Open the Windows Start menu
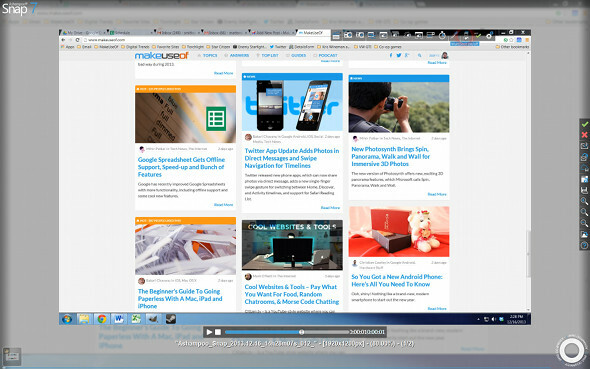Image resolution: width=590 pixels, height=369 pixels. [x=67, y=319]
